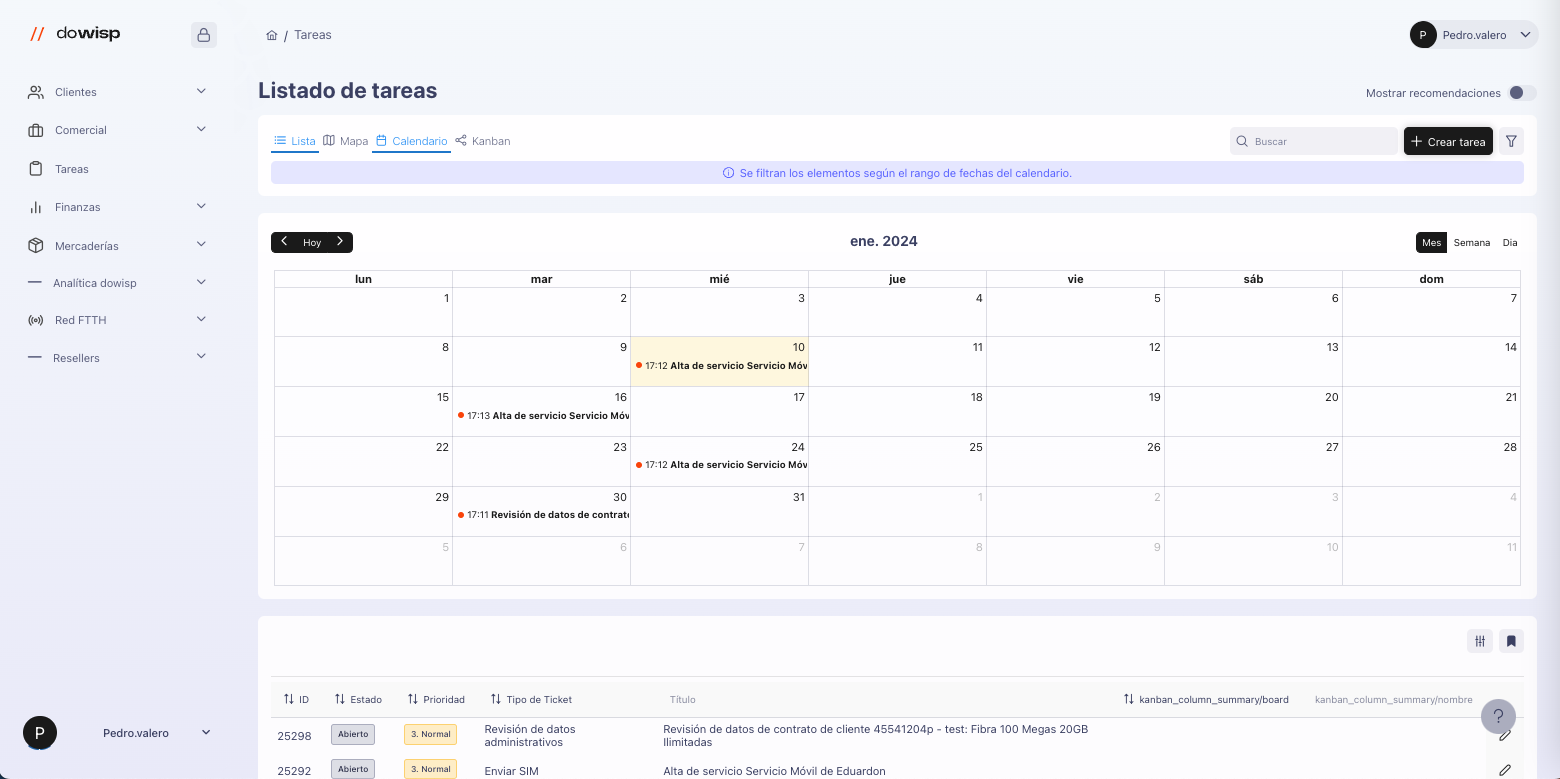Open 17:12 event on January 24

[x=720, y=465]
